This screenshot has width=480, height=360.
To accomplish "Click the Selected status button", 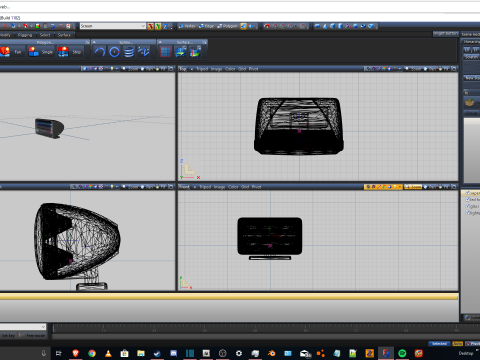I will [439, 344].
